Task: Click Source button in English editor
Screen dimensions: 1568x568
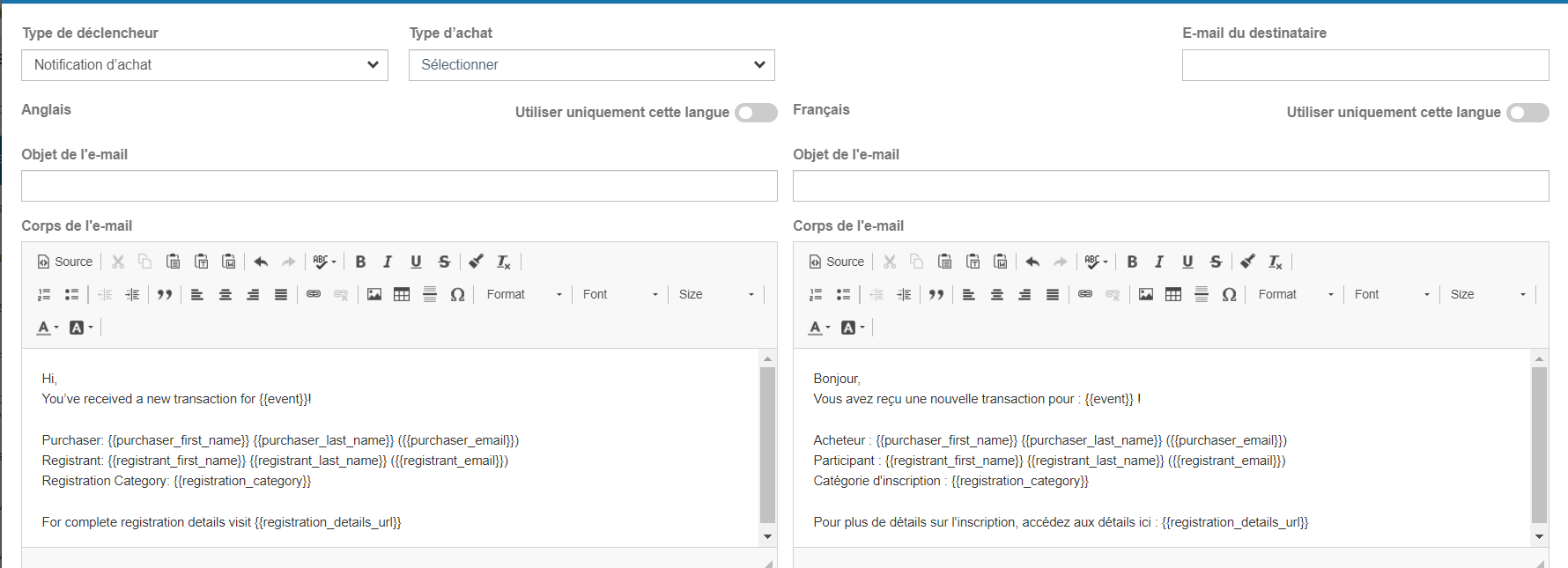Action: coord(65,262)
